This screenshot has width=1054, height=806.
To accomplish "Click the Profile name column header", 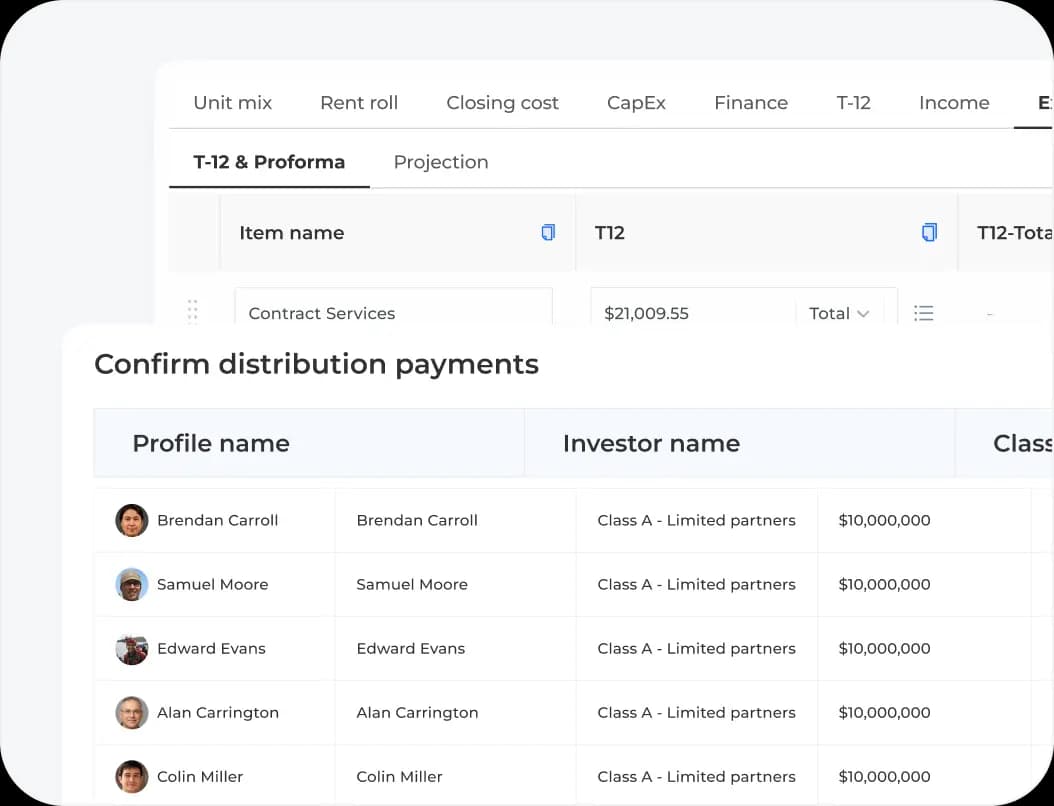I will pyautogui.click(x=211, y=443).
